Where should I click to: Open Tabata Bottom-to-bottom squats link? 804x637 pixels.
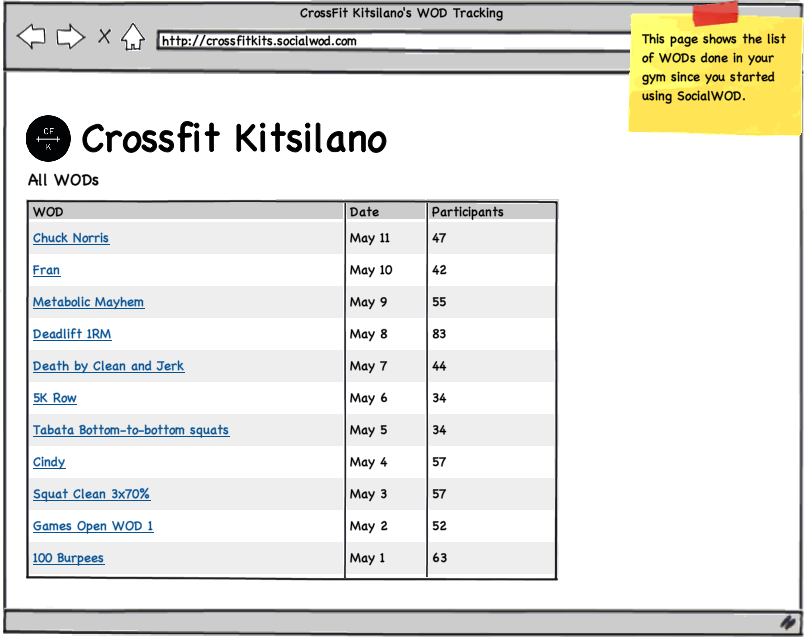[x=131, y=430]
